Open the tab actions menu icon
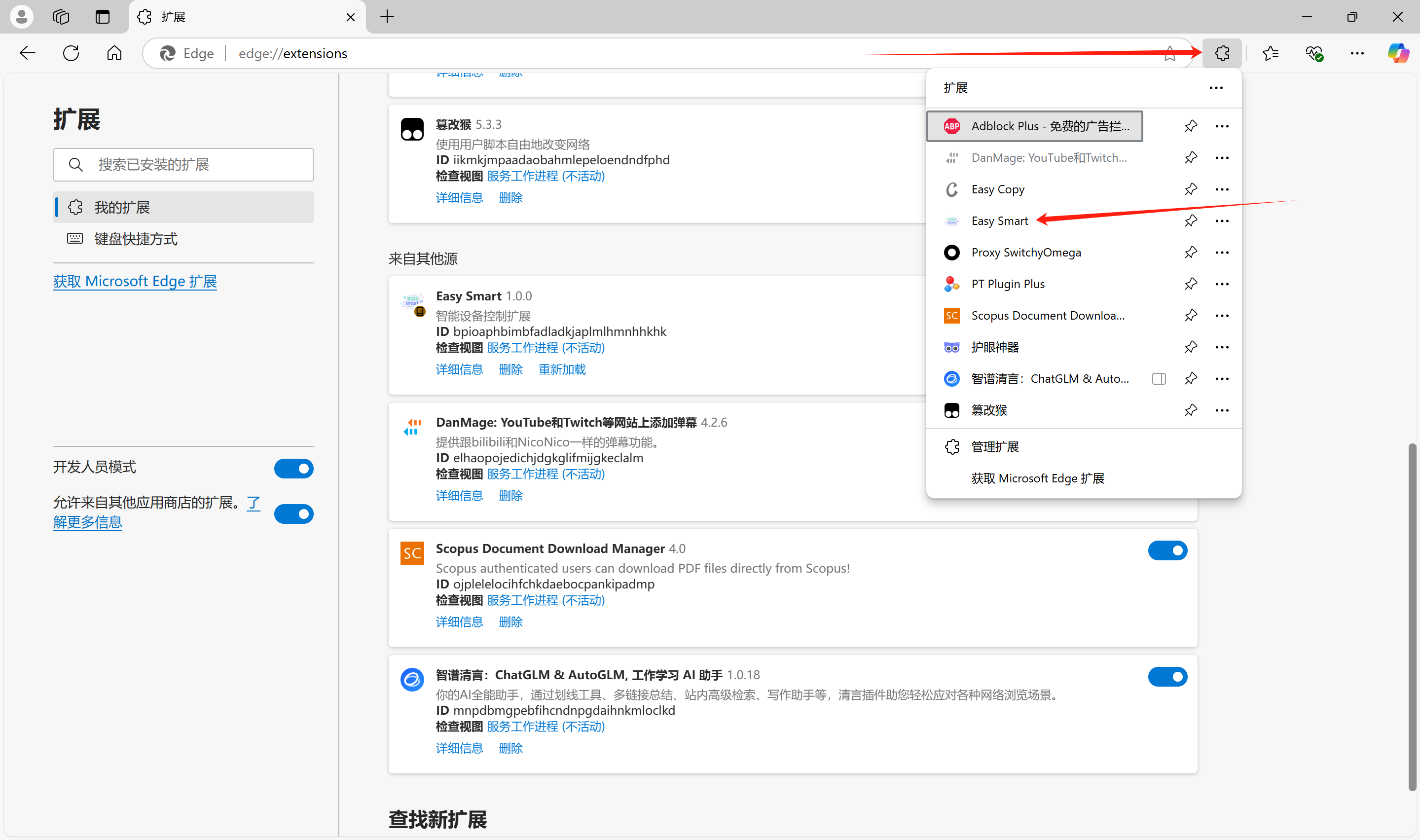1420x840 pixels. [103, 16]
